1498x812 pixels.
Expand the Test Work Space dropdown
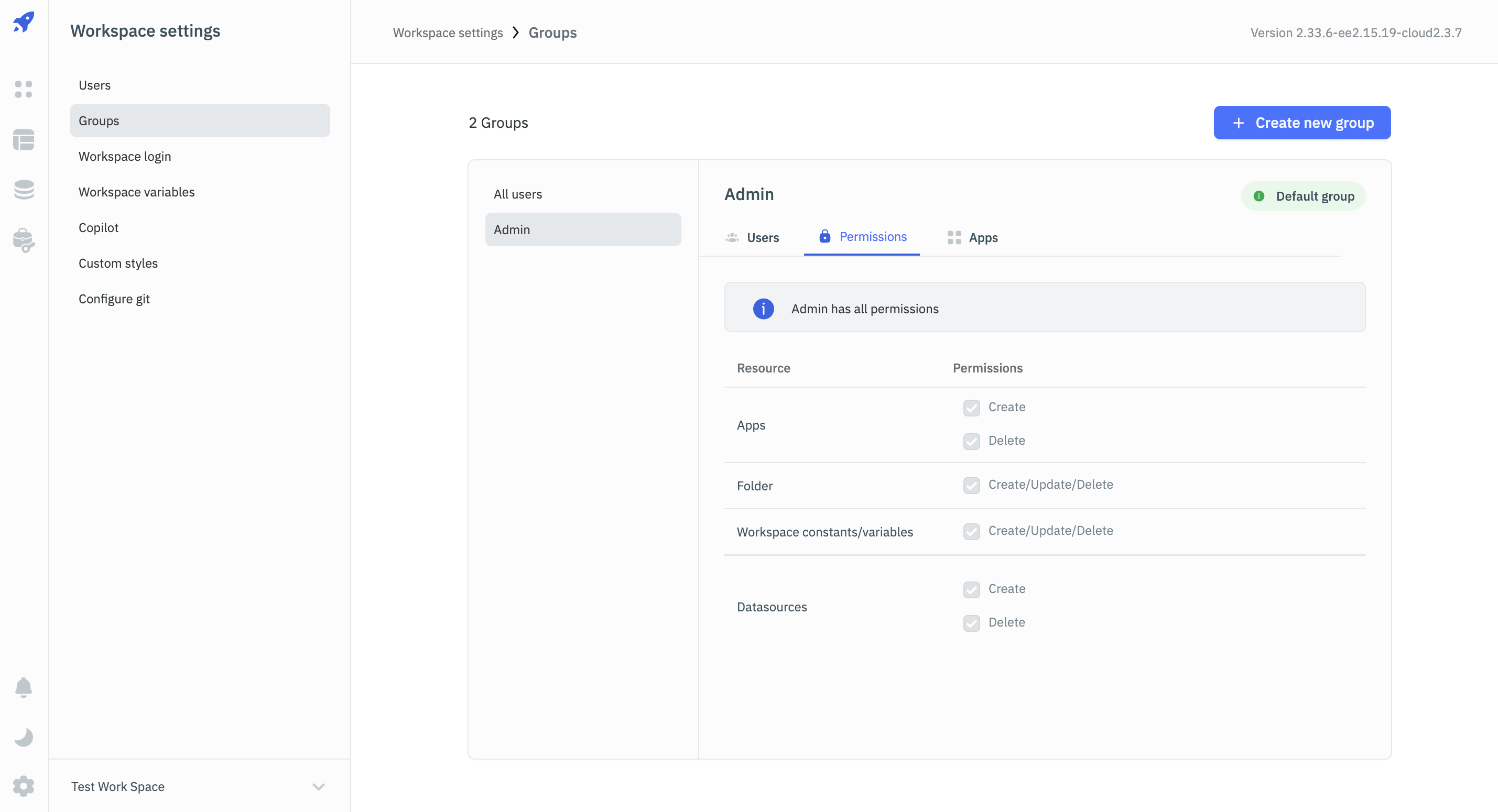(318, 786)
